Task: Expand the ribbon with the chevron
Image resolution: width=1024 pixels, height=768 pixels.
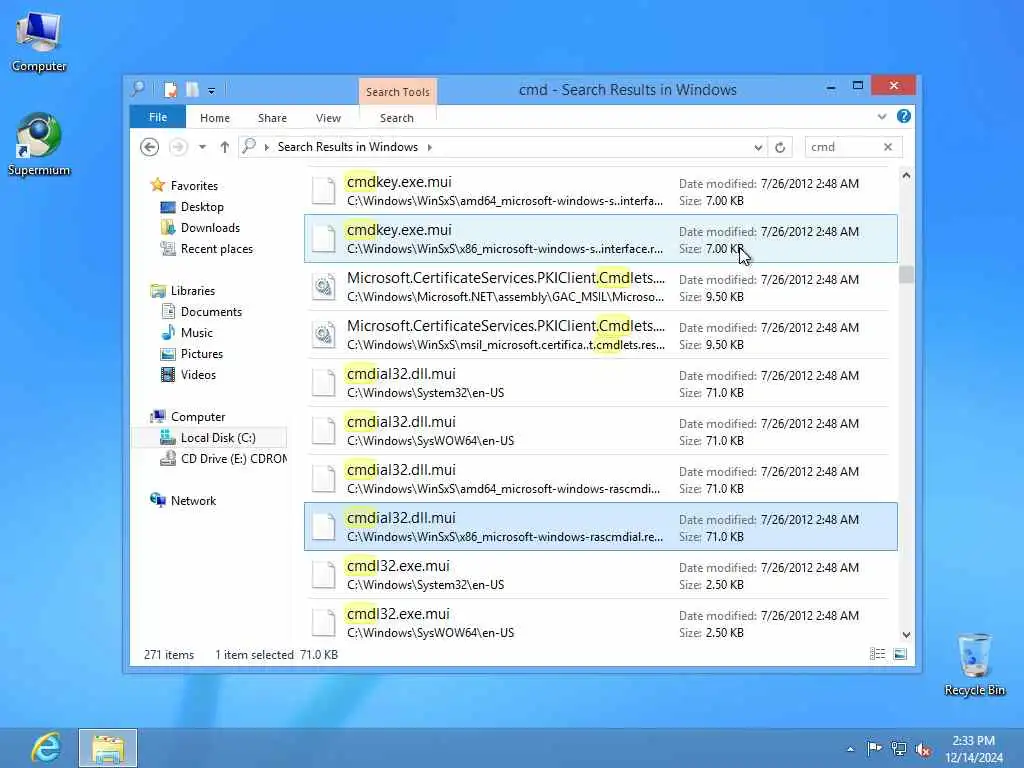Action: [882, 116]
